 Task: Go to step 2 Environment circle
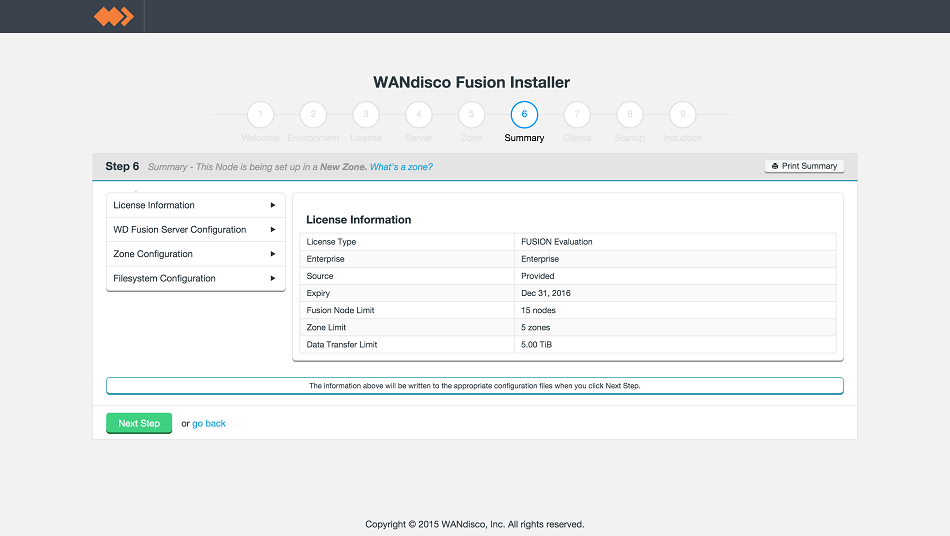click(x=313, y=114)
